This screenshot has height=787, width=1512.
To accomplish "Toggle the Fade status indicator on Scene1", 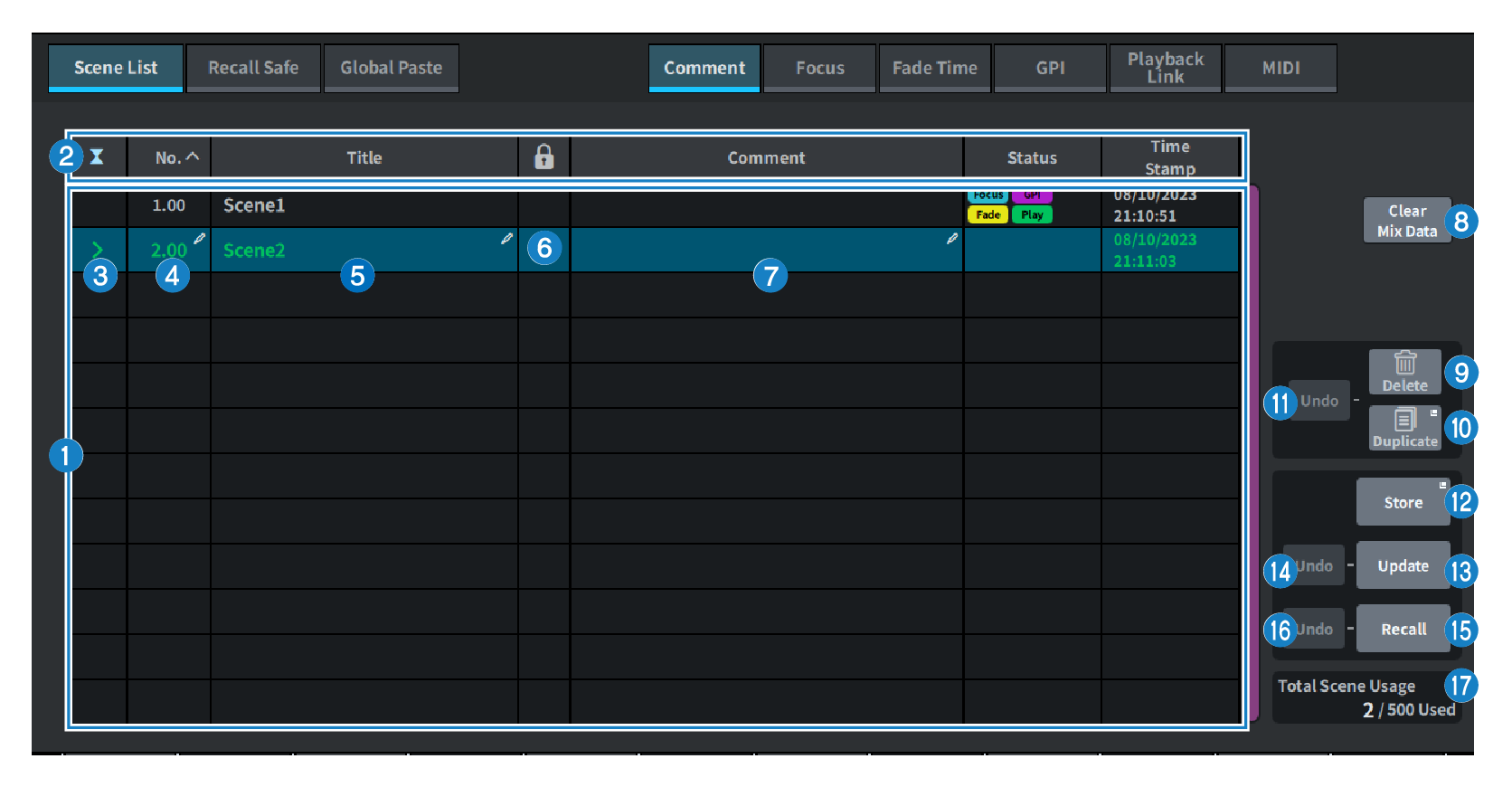I will 988,215.
